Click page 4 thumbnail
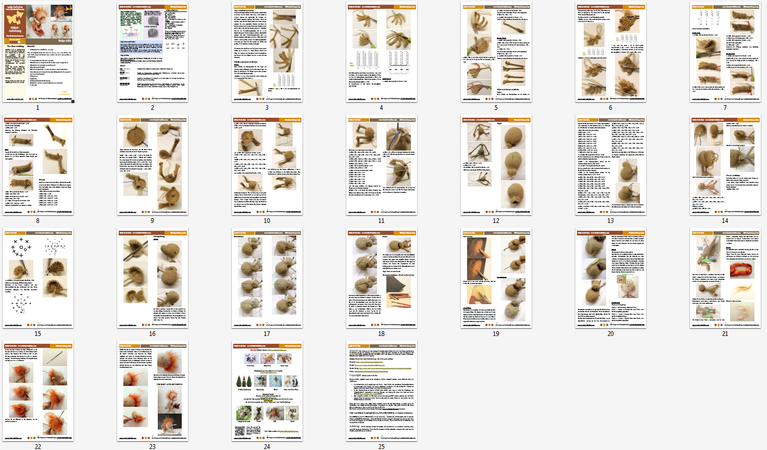767x450 pixels. pos(382,51)
